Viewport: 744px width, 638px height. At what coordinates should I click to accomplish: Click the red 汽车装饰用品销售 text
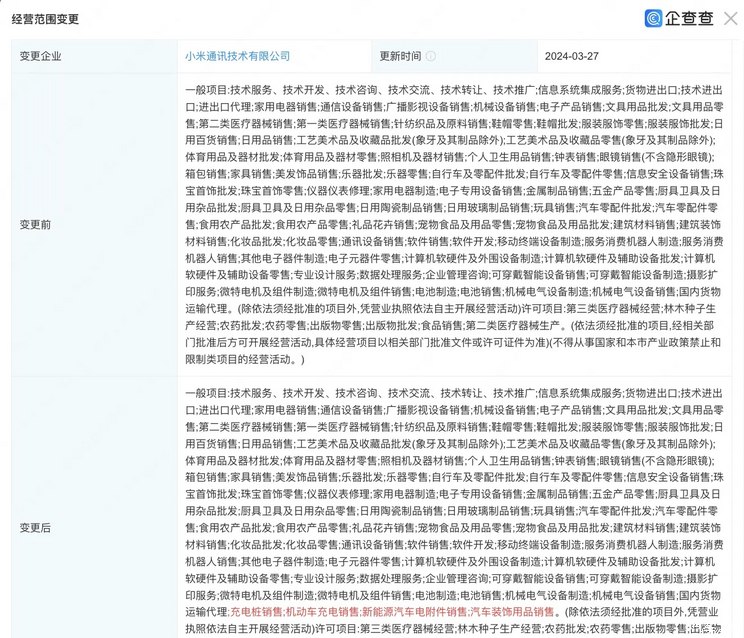[512, 611]
